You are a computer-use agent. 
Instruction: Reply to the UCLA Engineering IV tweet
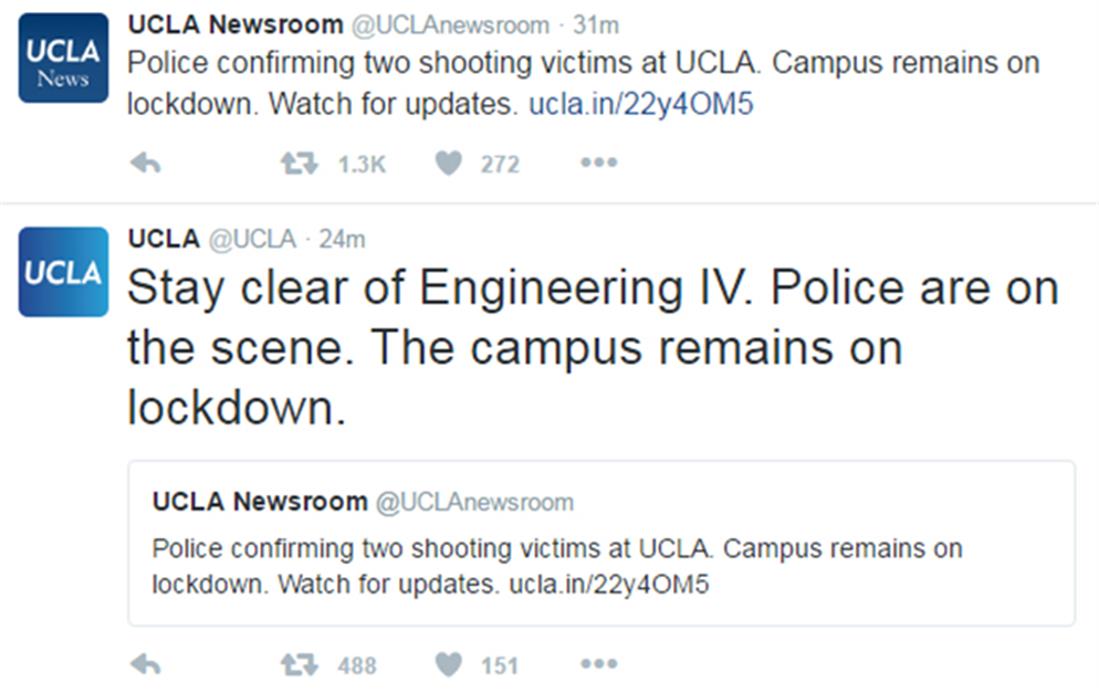tap(146, 664)
